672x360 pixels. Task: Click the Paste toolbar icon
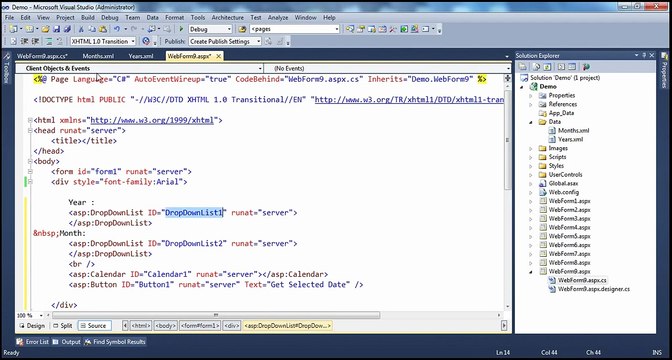[103, 29]
